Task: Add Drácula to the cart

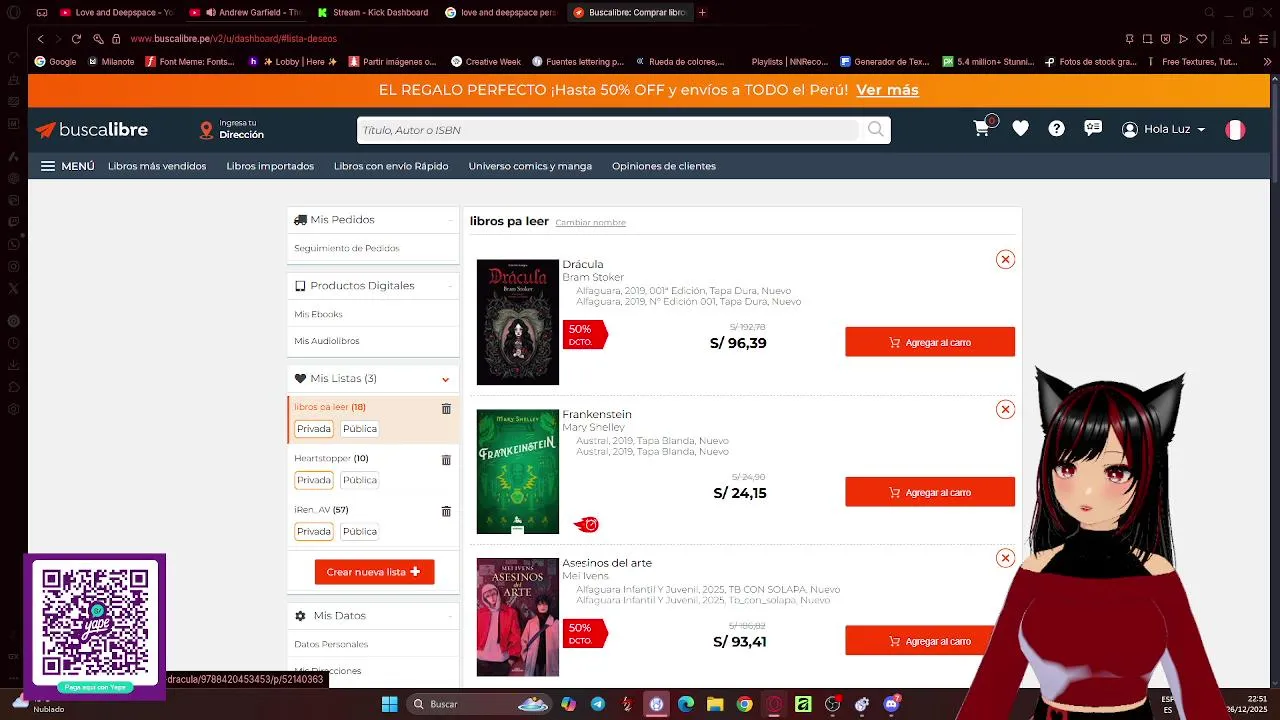Action: (x=930, y=342)
